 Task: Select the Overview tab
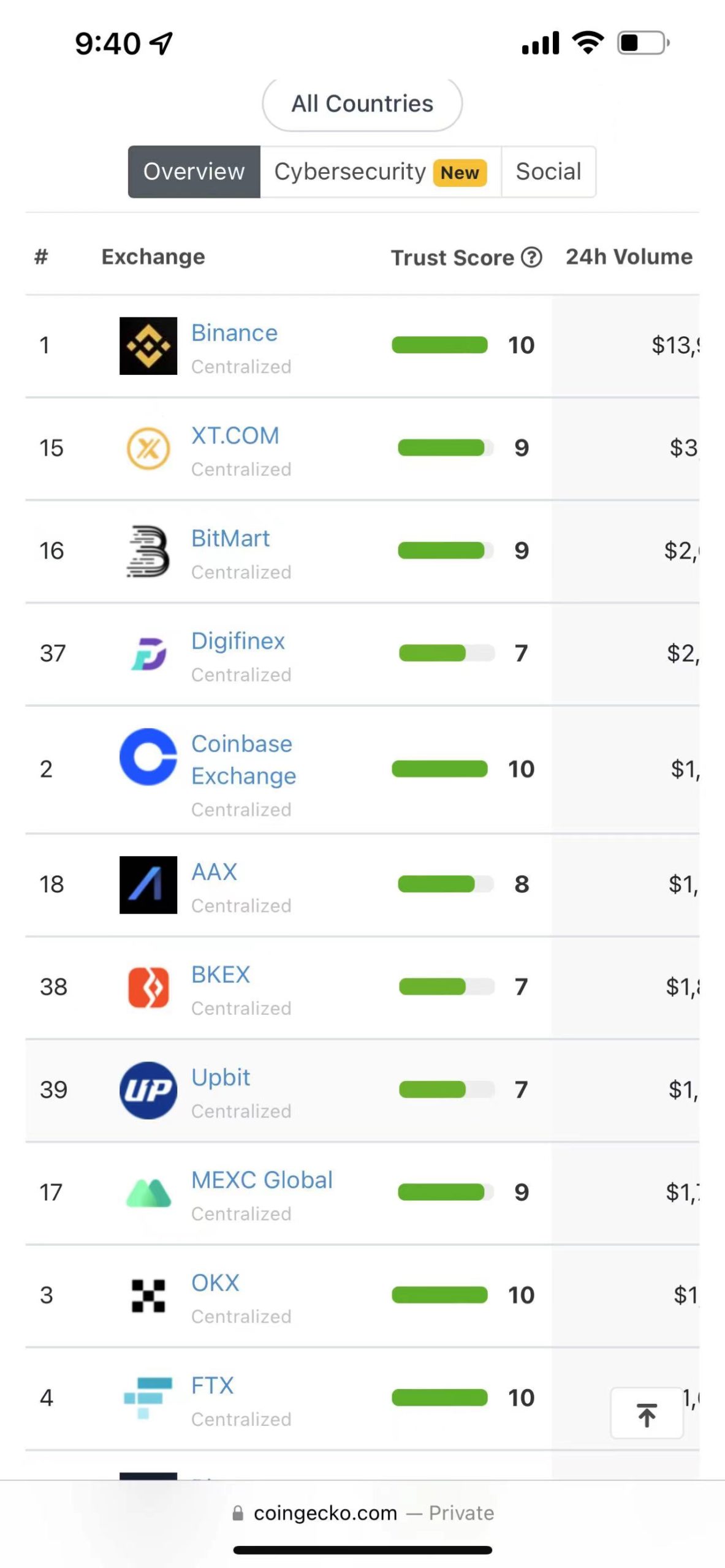(194, 172)
